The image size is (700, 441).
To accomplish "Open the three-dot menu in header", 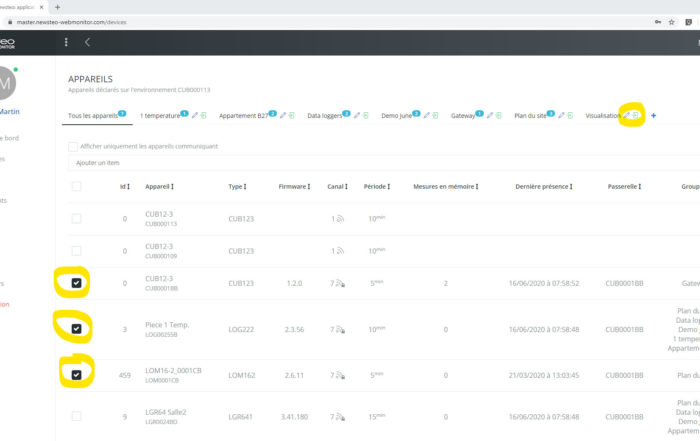I will click(66, 42).
